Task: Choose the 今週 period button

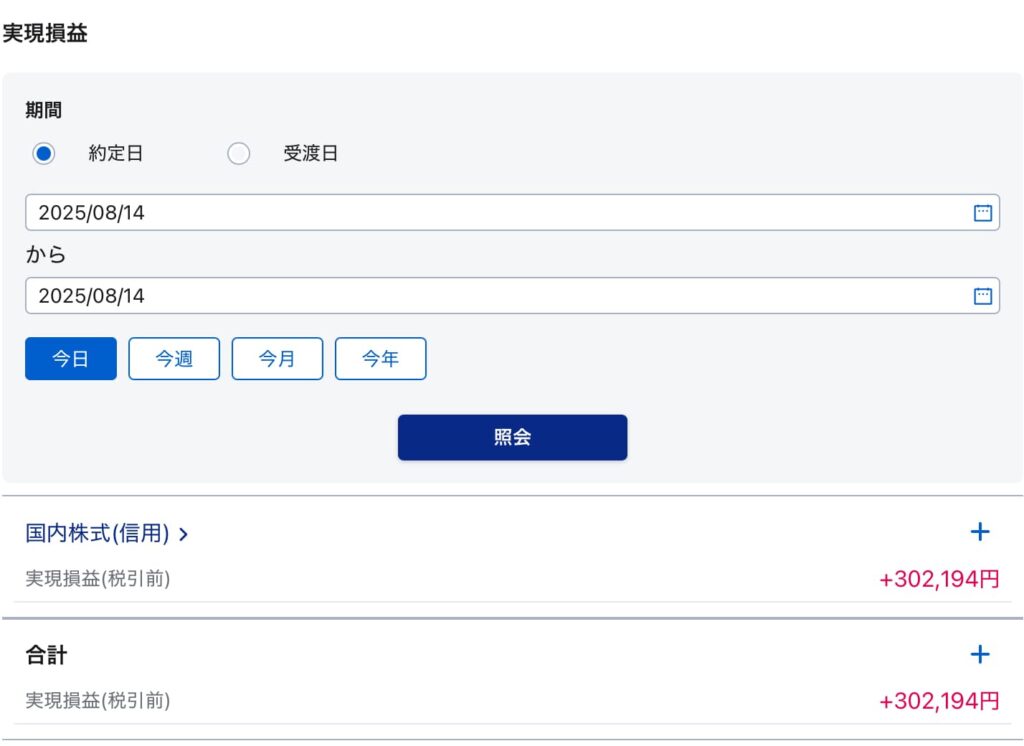Action: click(x=174, y=359)
